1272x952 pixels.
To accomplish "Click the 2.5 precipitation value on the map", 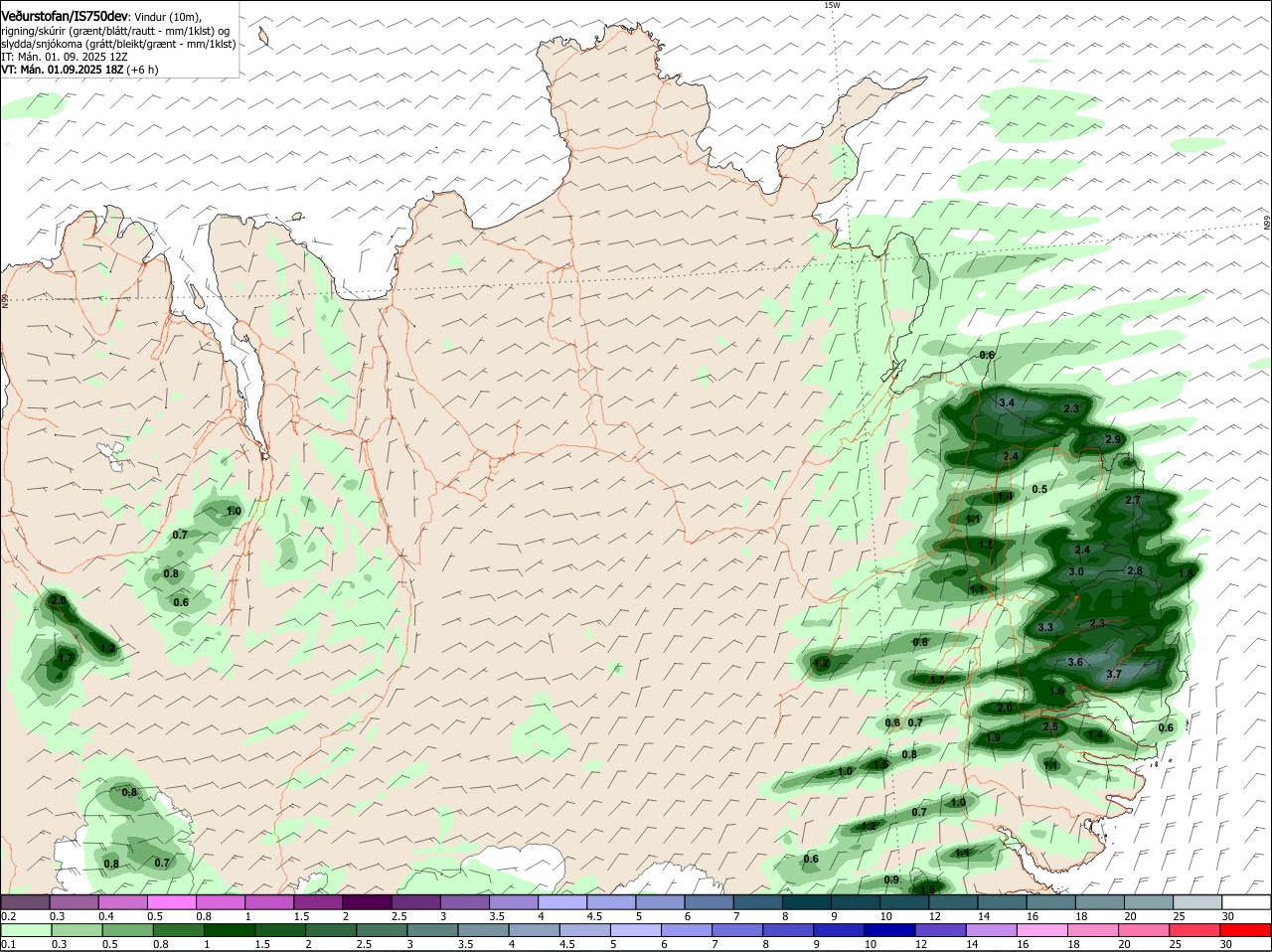I will pyautogui.click(x=1050, y=726).
